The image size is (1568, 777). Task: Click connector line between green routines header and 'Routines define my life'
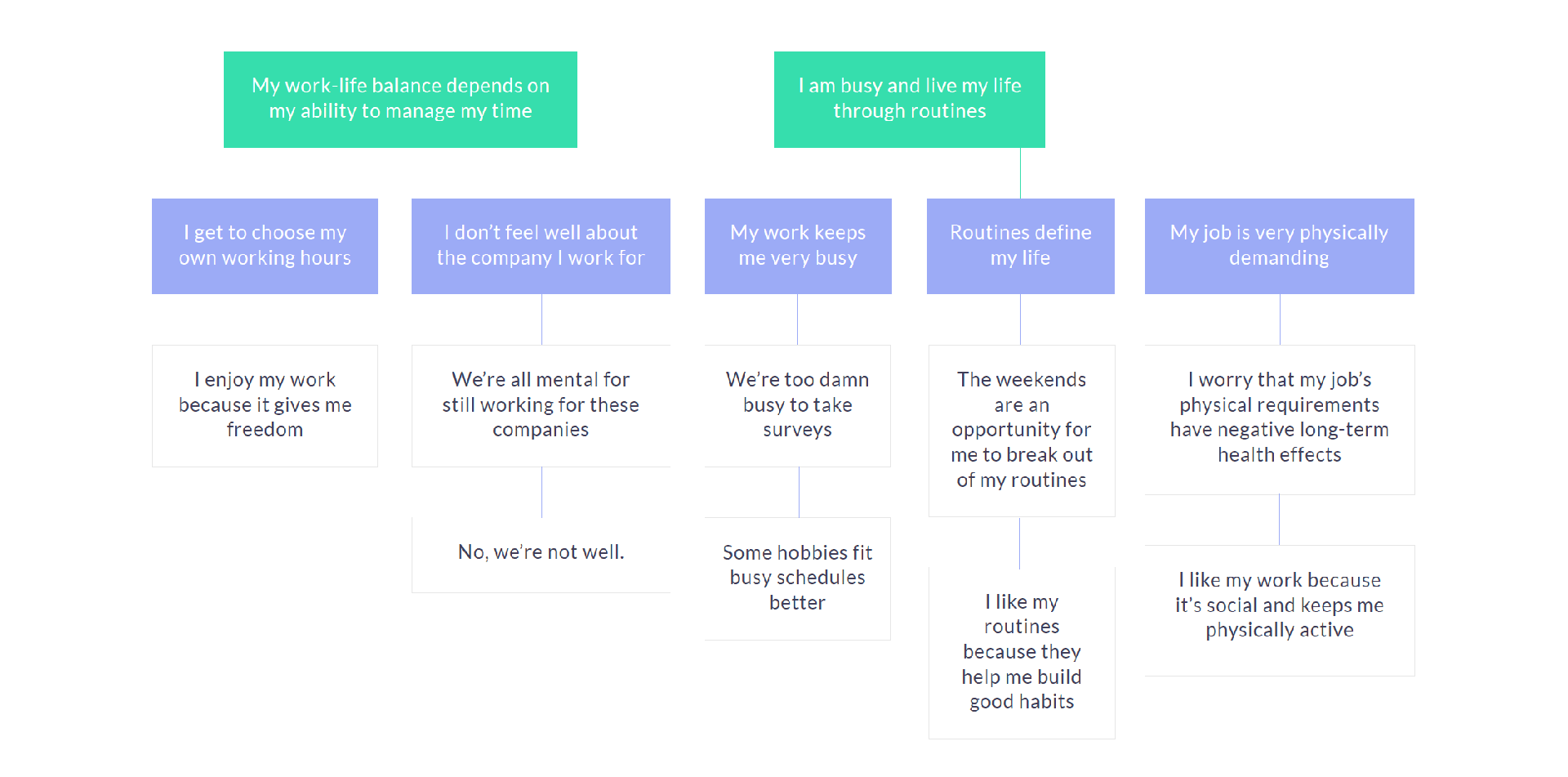click(x=1020, y=173)
